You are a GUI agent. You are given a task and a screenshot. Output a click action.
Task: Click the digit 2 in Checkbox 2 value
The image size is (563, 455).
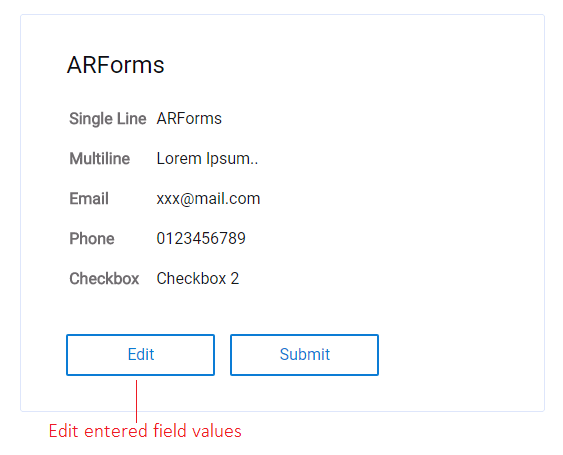click(234, 278)
